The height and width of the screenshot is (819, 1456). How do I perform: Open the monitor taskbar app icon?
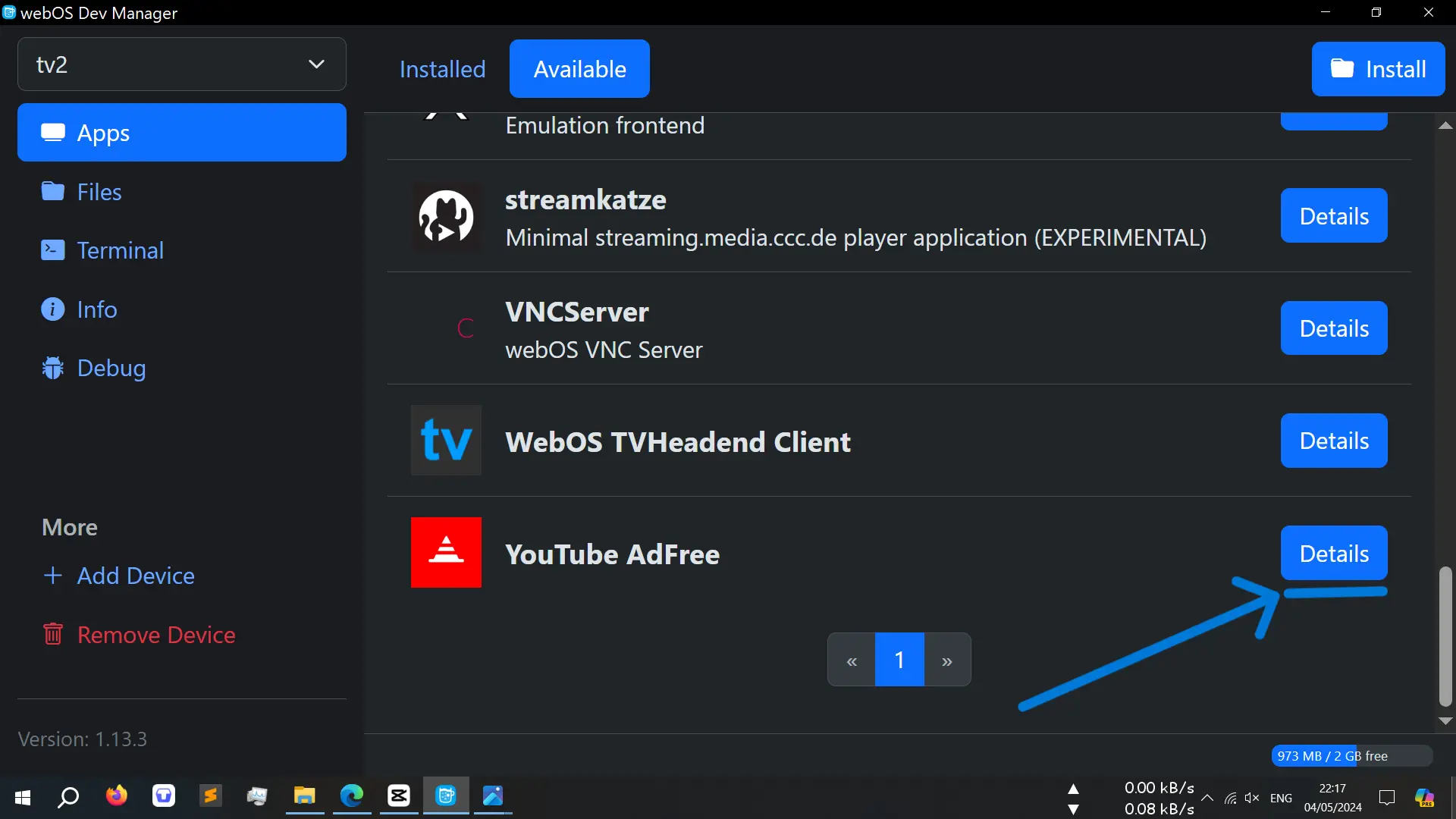coord(257,796)
